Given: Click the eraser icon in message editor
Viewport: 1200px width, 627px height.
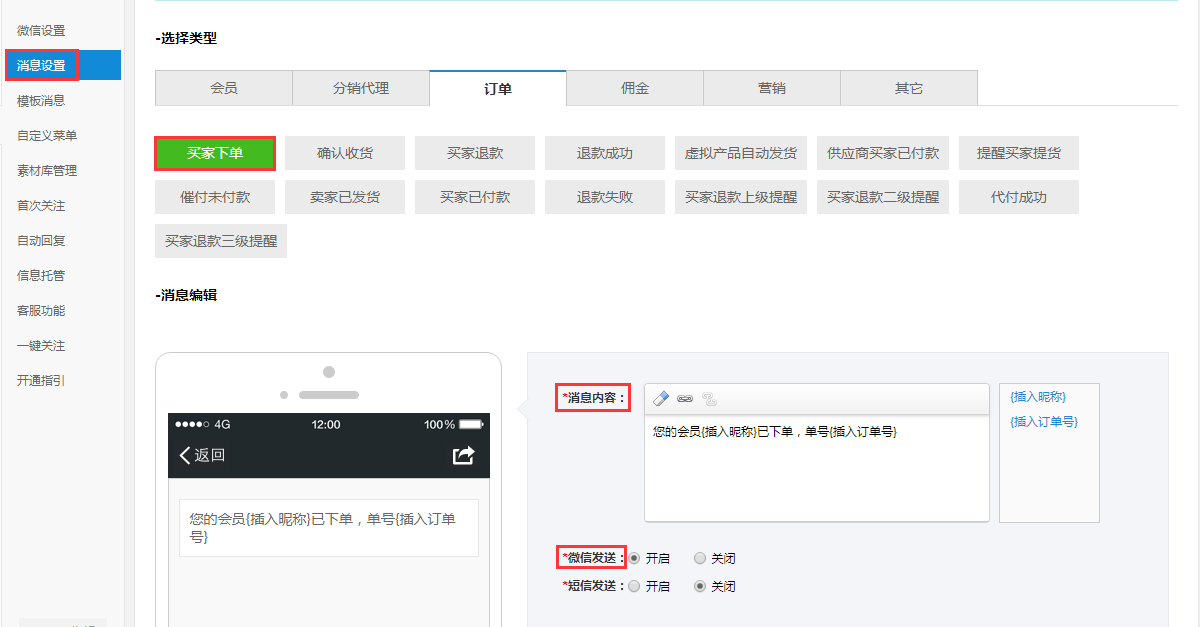Looking at the screenshot, I should pos(660,398).
